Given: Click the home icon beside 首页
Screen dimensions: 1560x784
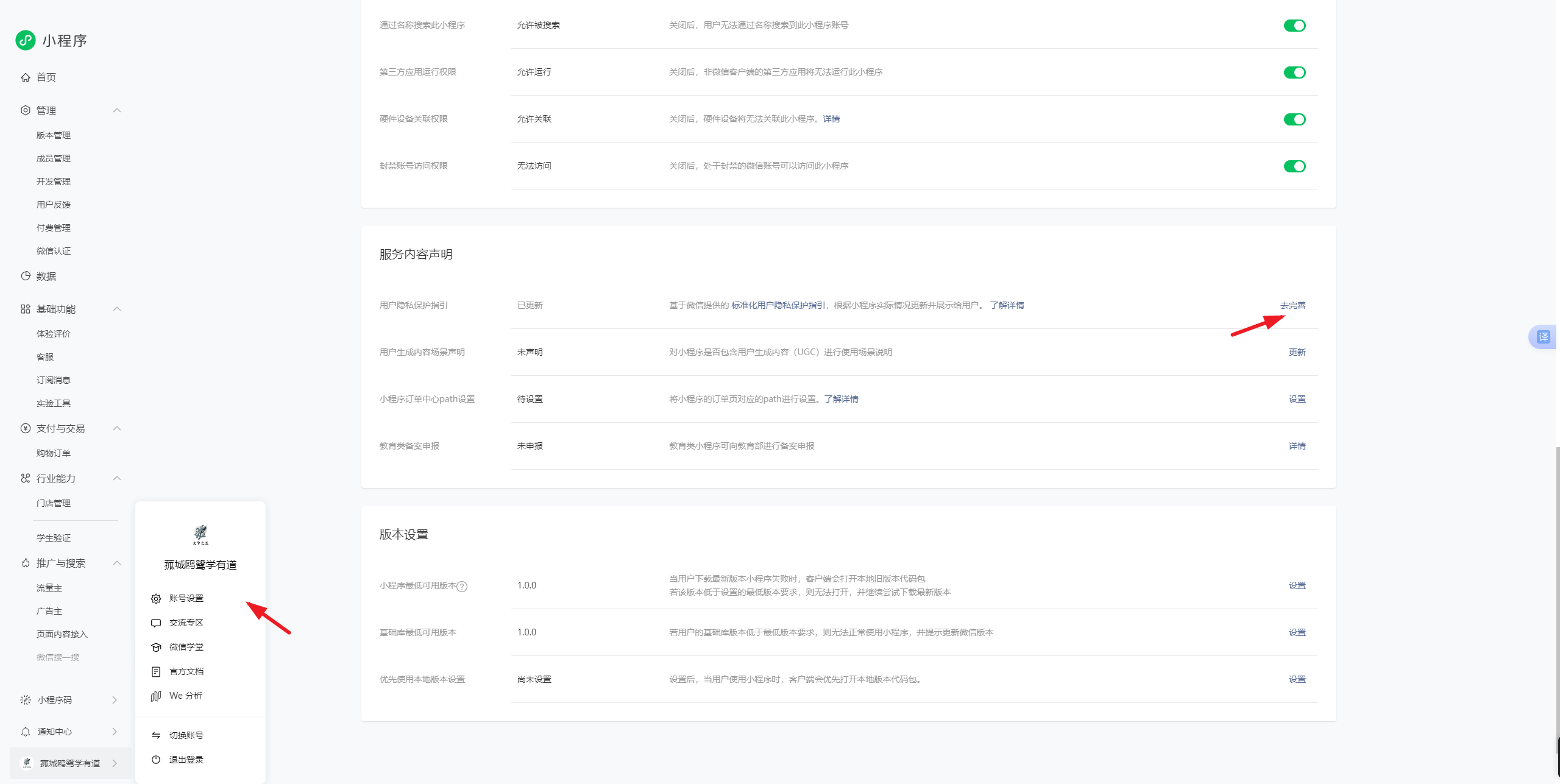Looking at the screenshot, I should 26,77.
